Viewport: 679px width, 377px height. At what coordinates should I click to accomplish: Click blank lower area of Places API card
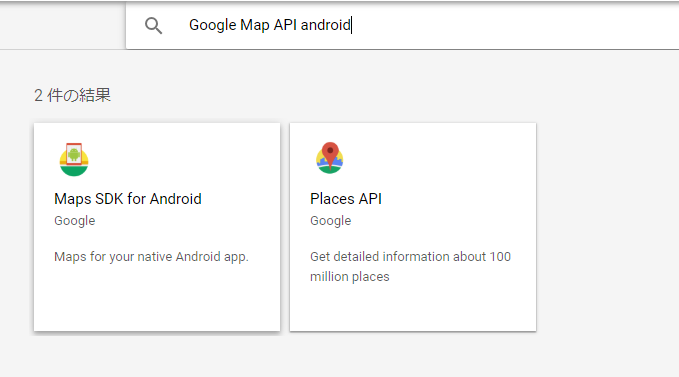click(x=413, y=309)
